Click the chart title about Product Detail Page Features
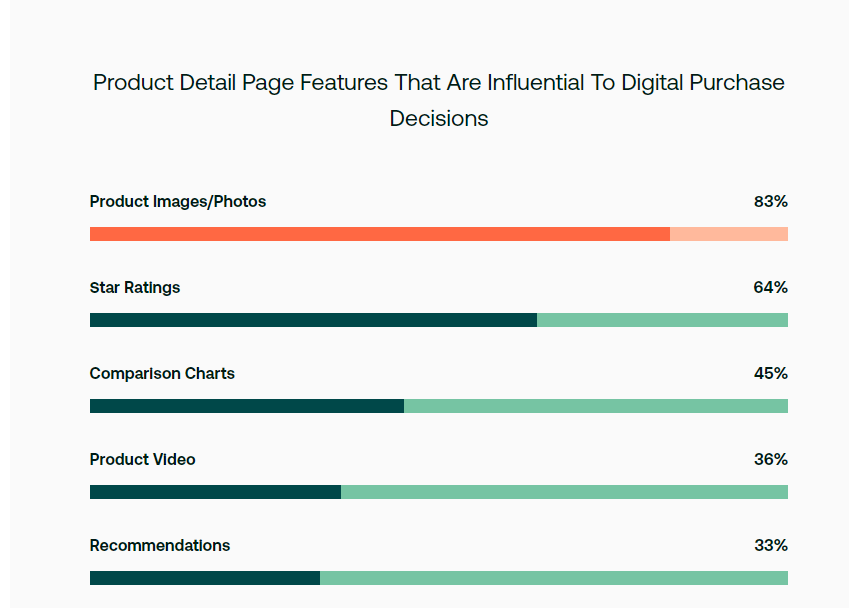This screenshot has width=849, height=608. coord(438,100)
